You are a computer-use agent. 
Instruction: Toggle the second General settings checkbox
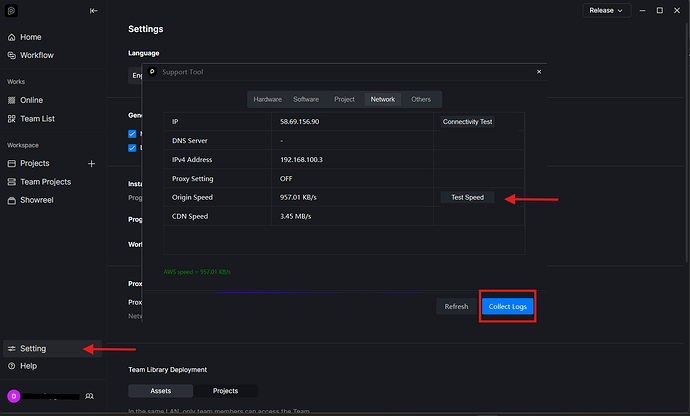133,148
